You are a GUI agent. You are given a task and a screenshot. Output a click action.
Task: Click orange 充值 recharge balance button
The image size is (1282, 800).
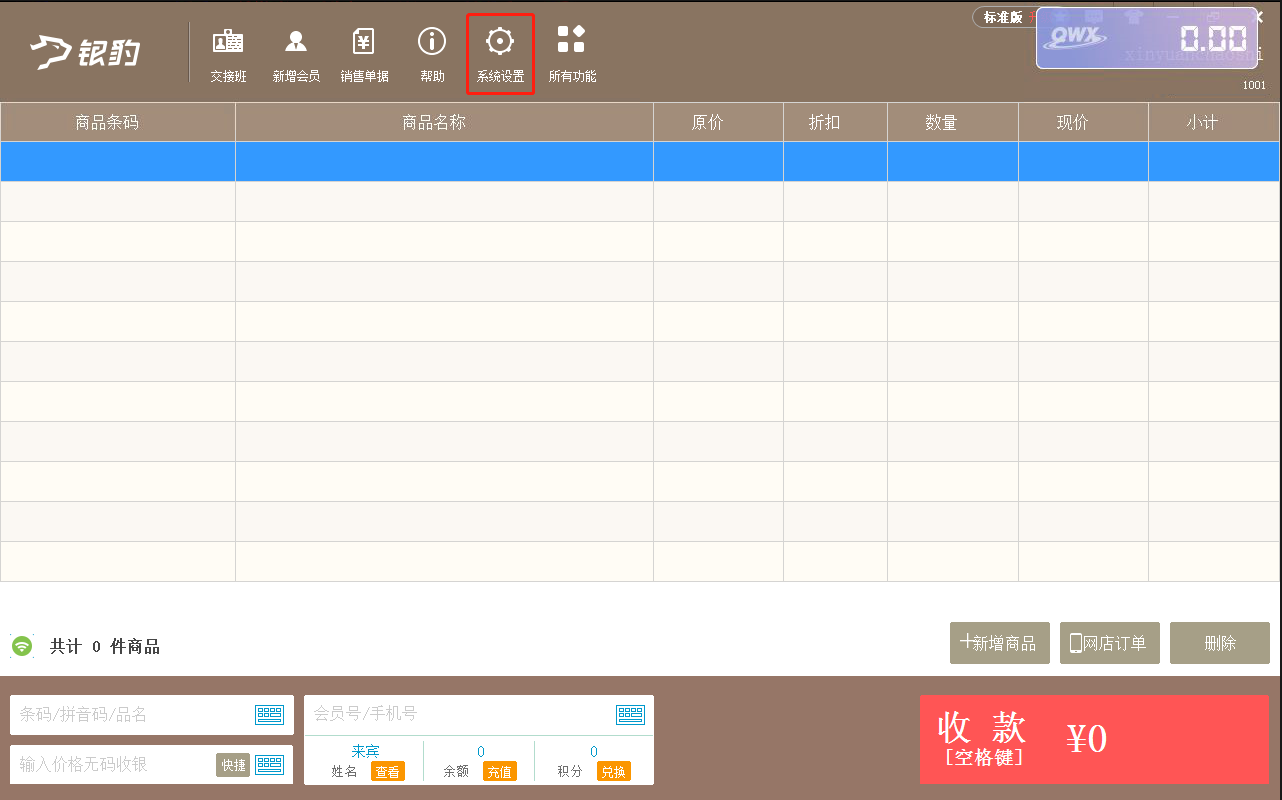(500, 772)
